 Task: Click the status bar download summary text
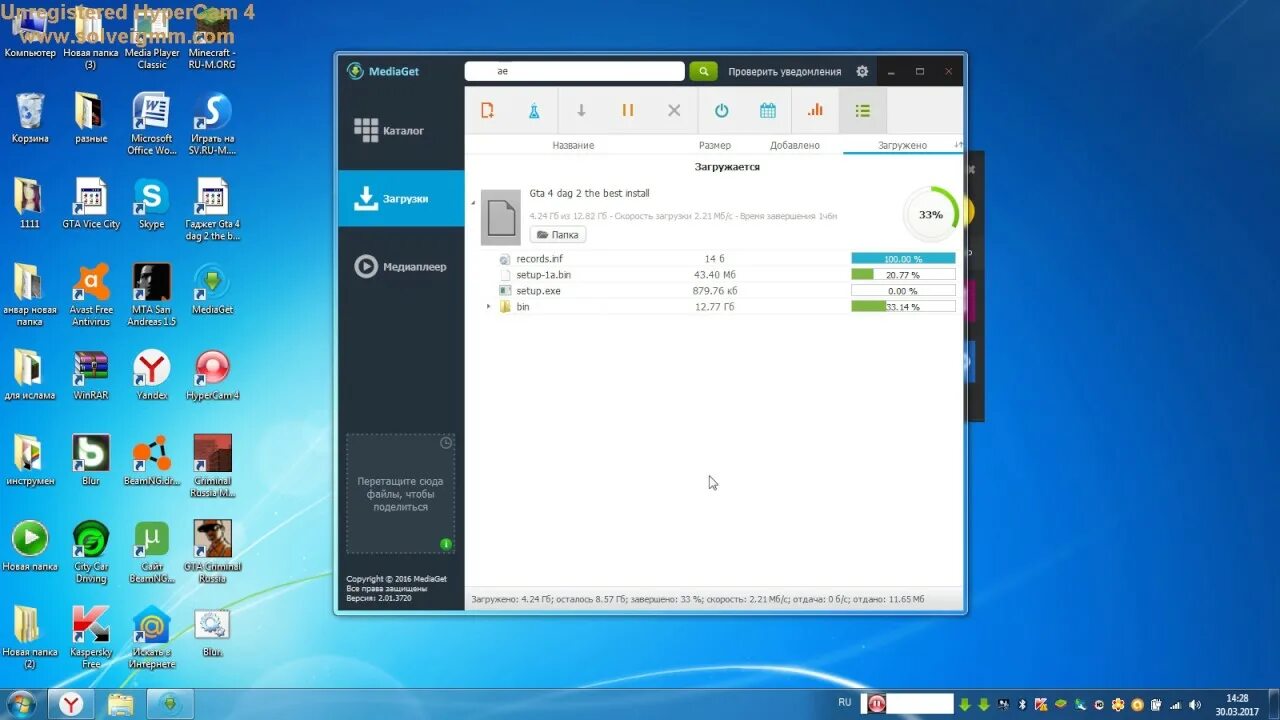(x=697, y=599)
